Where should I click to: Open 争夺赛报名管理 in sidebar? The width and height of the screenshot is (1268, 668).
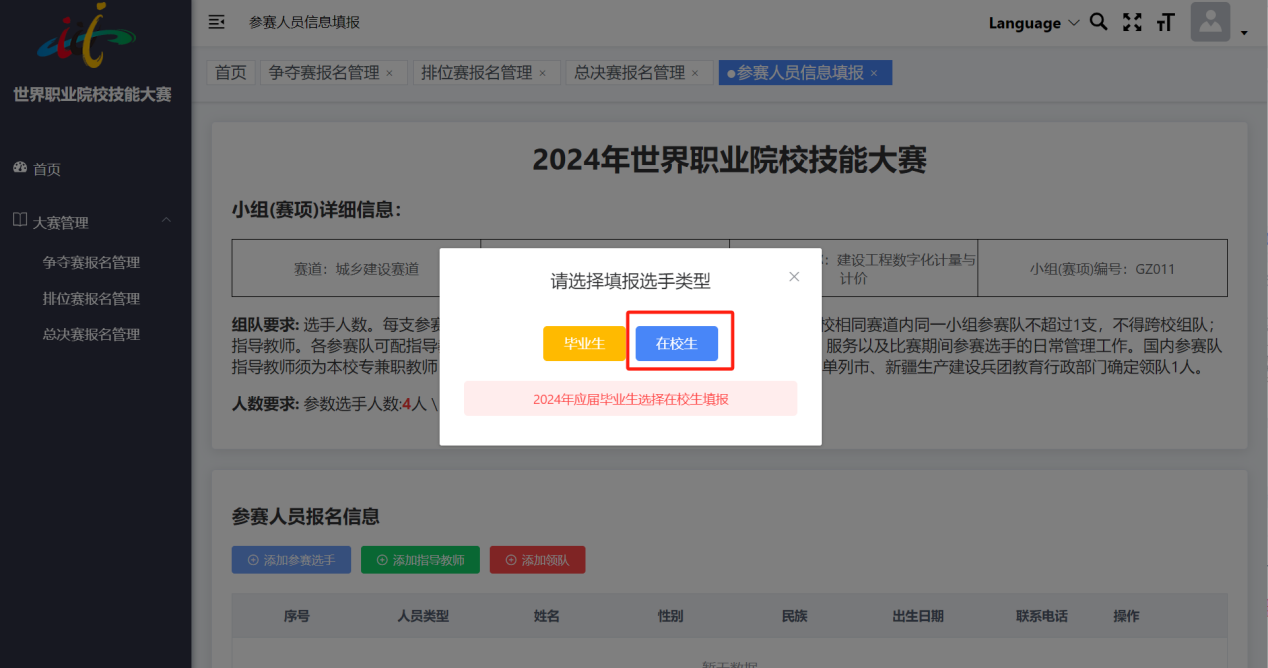(91, 262)
